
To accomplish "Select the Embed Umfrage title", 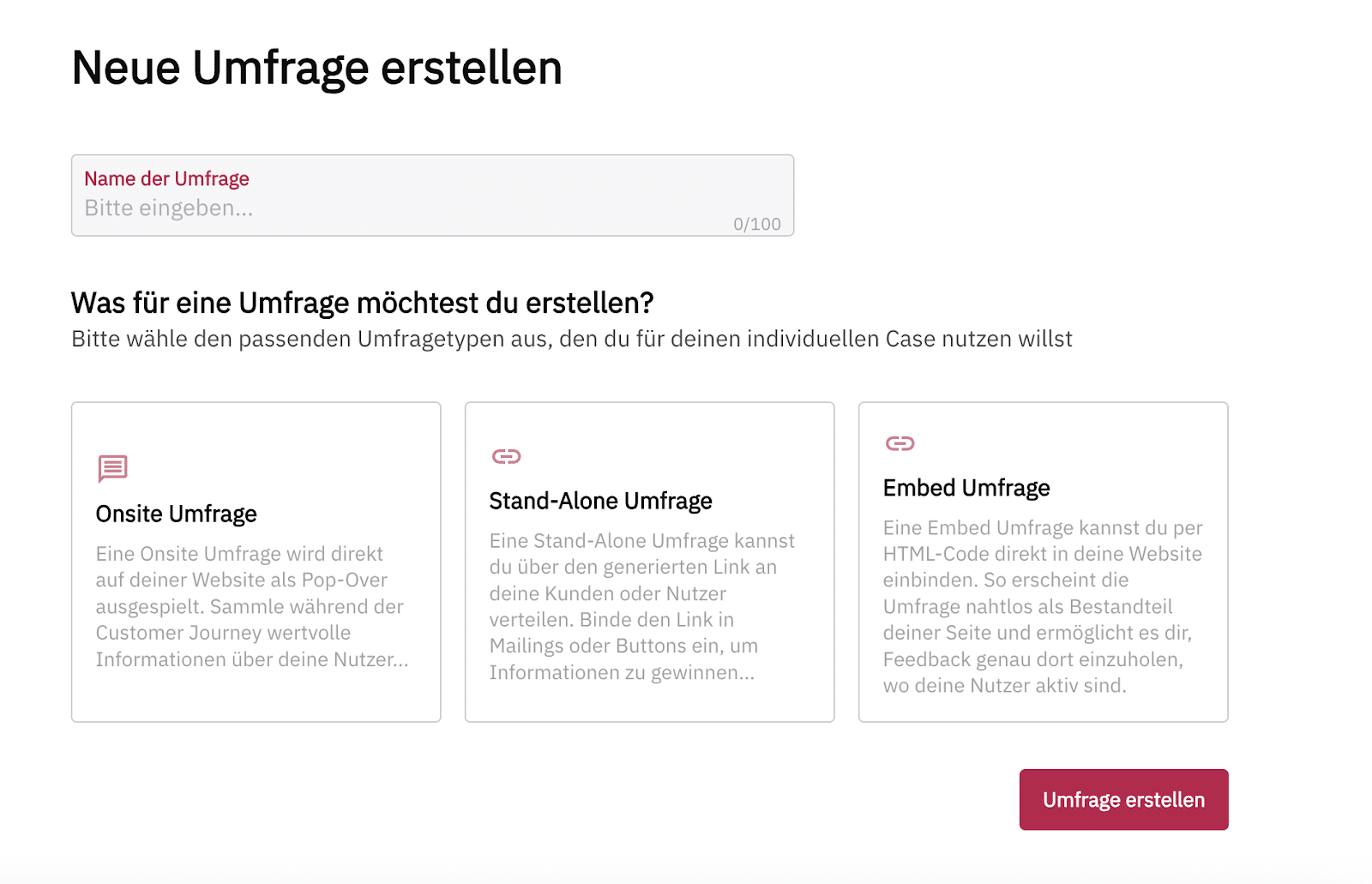I will [966, 488].
